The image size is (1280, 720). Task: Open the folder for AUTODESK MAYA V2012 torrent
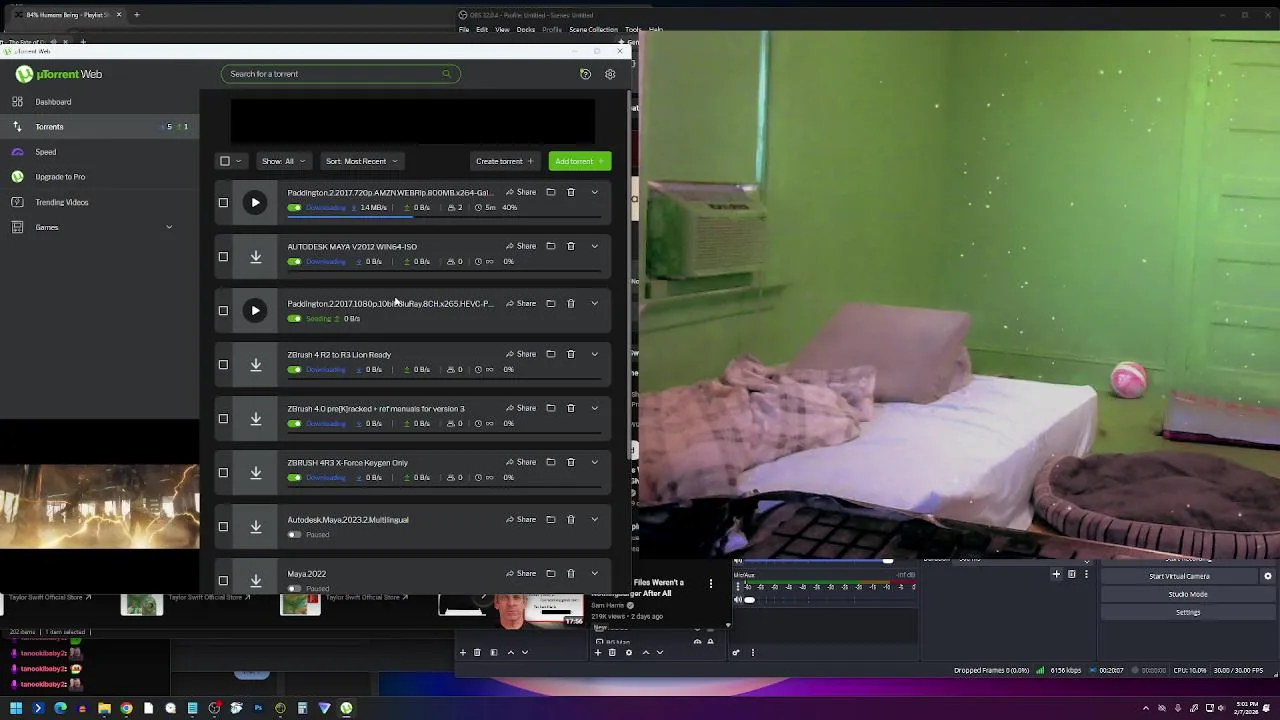pyautogui.click(x=550, y=246)
